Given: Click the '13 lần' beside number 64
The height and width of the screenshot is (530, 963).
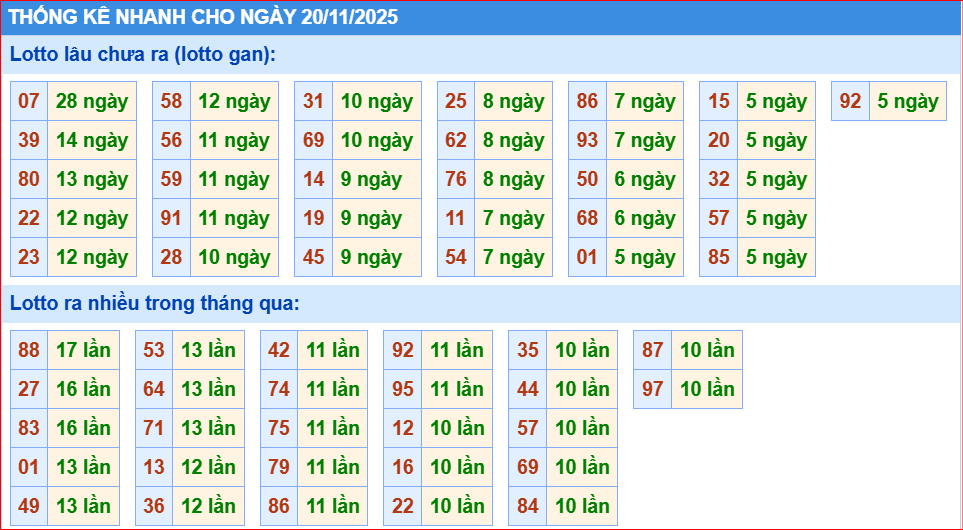Looking at the screenshot, I should 208,389.
